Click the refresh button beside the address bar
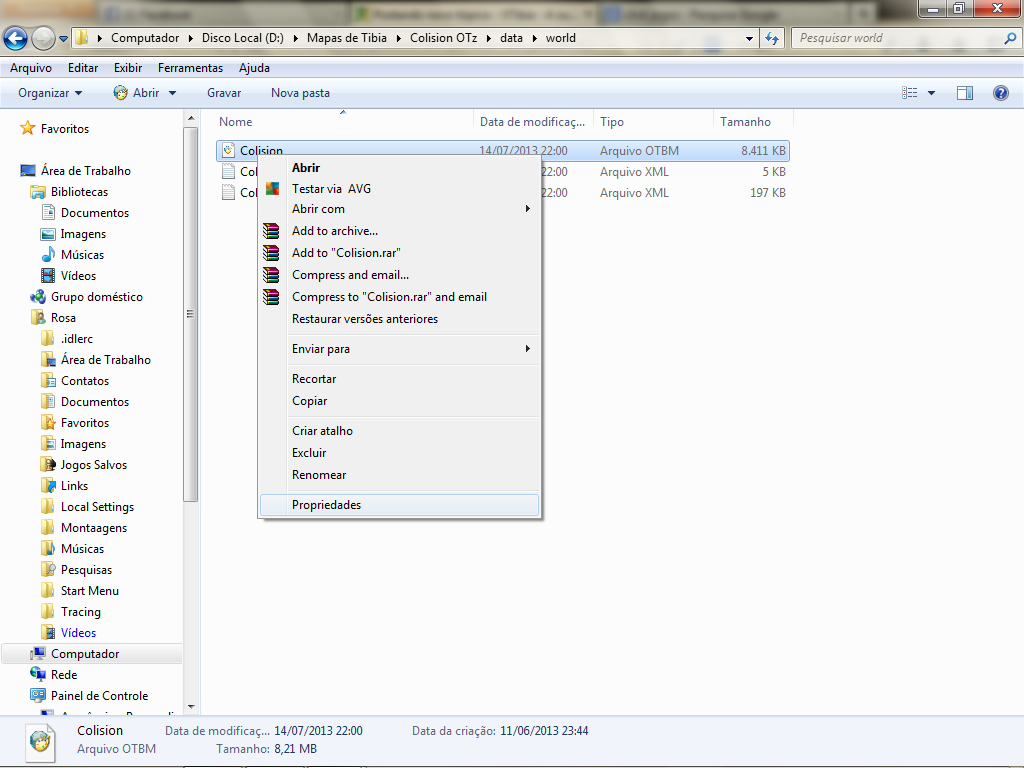Screen dimensions: 1024x768 (772, 39)
